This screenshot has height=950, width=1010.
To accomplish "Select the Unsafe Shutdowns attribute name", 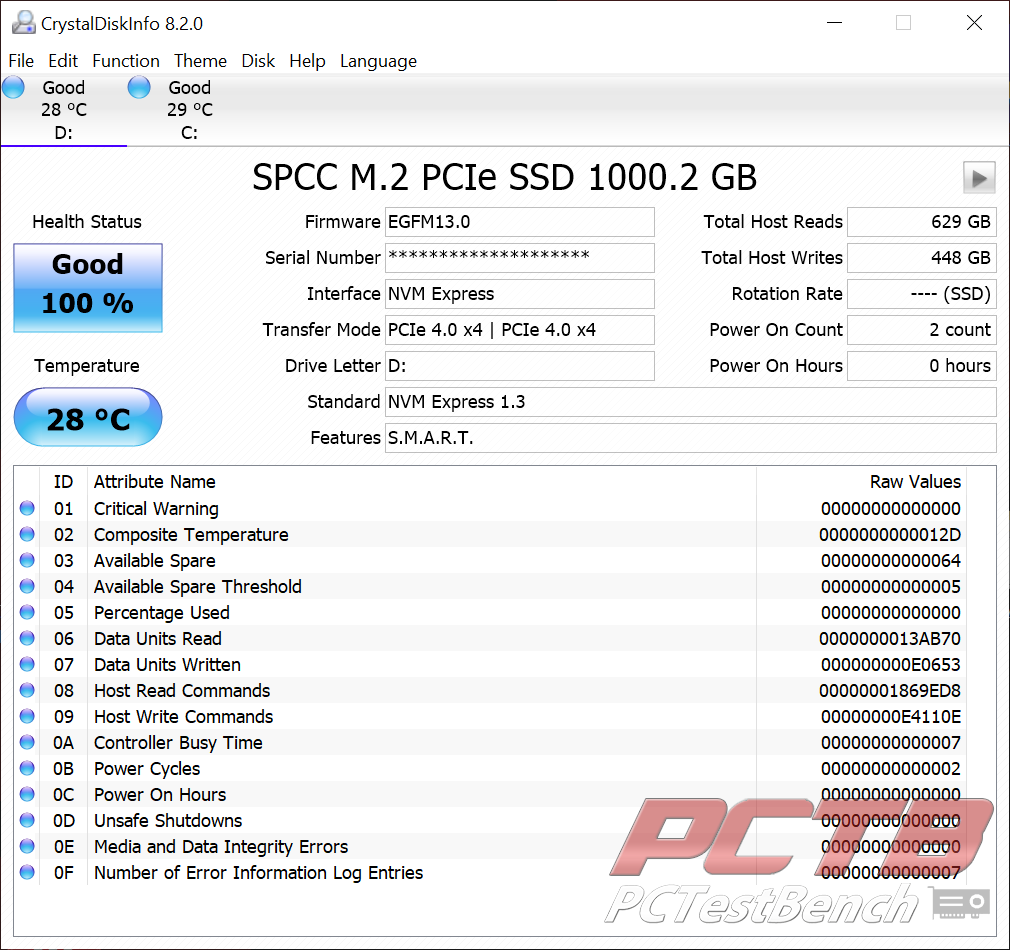I will pos(168,821).
